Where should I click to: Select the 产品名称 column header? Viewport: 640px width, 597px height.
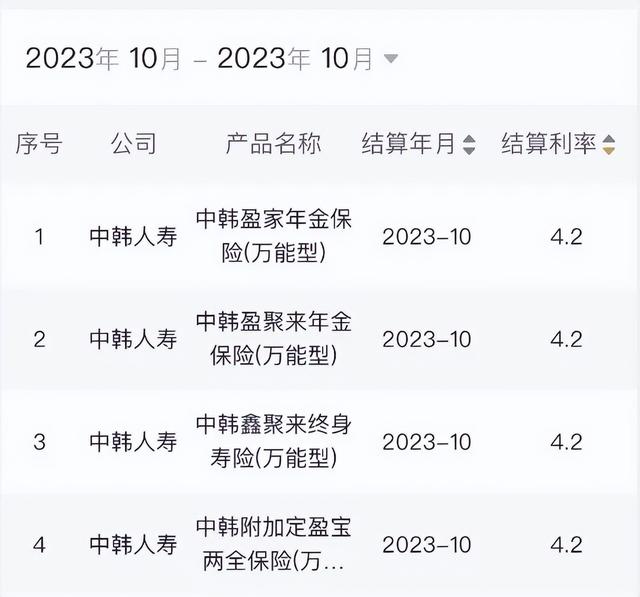(273, 144)
